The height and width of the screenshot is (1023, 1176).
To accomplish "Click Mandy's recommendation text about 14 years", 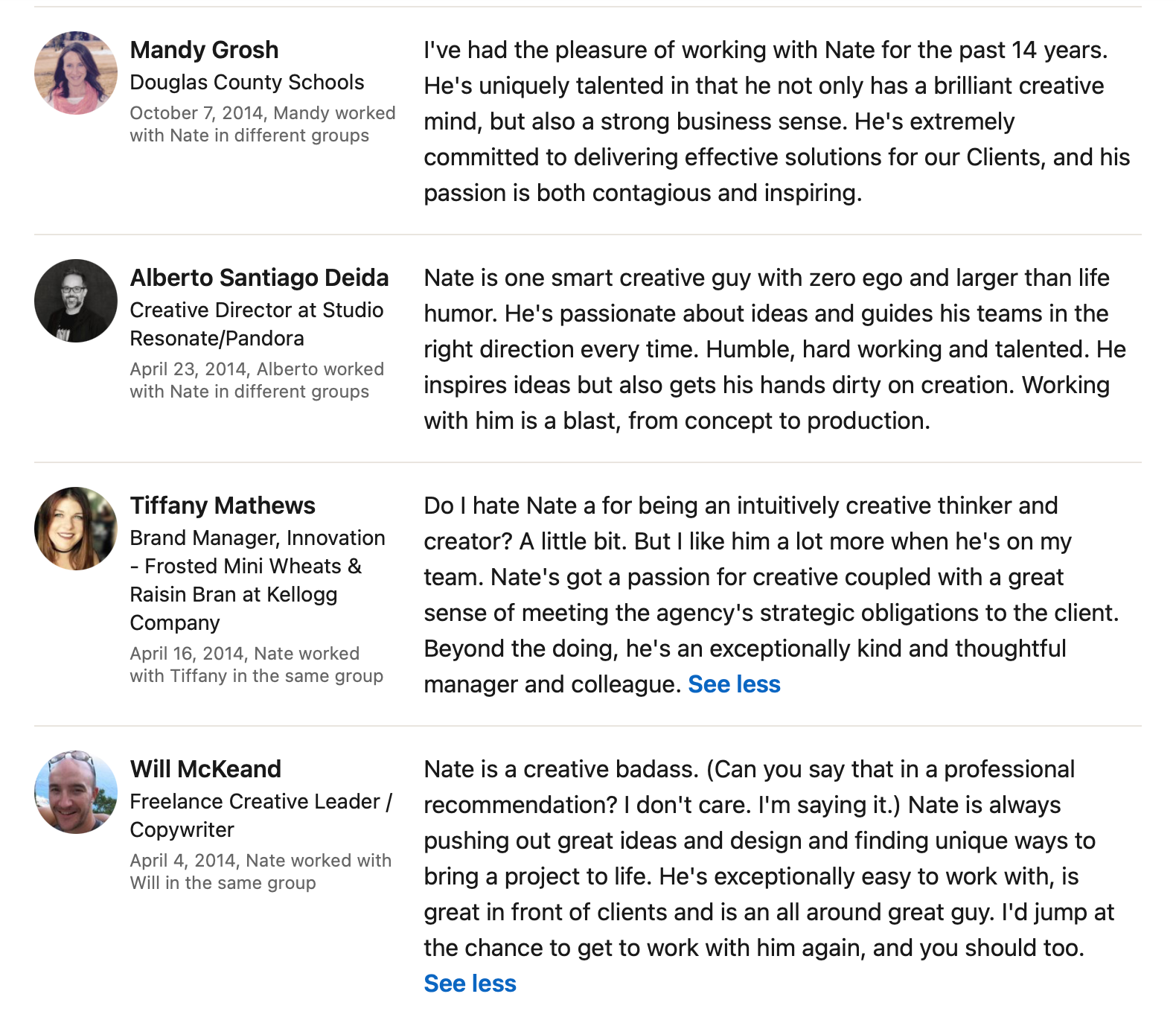I will pos(776,121).
